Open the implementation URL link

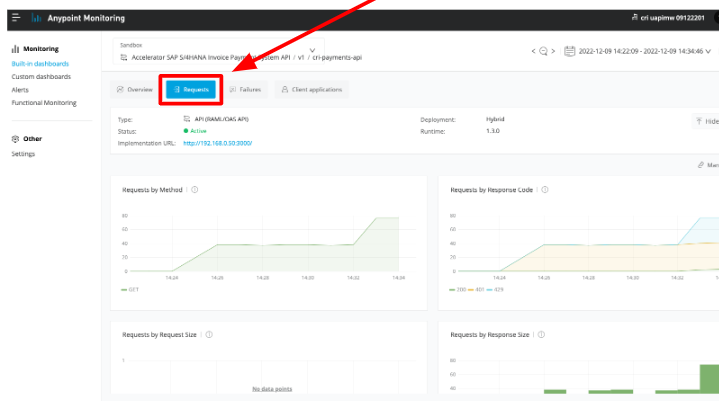(218, 143)
